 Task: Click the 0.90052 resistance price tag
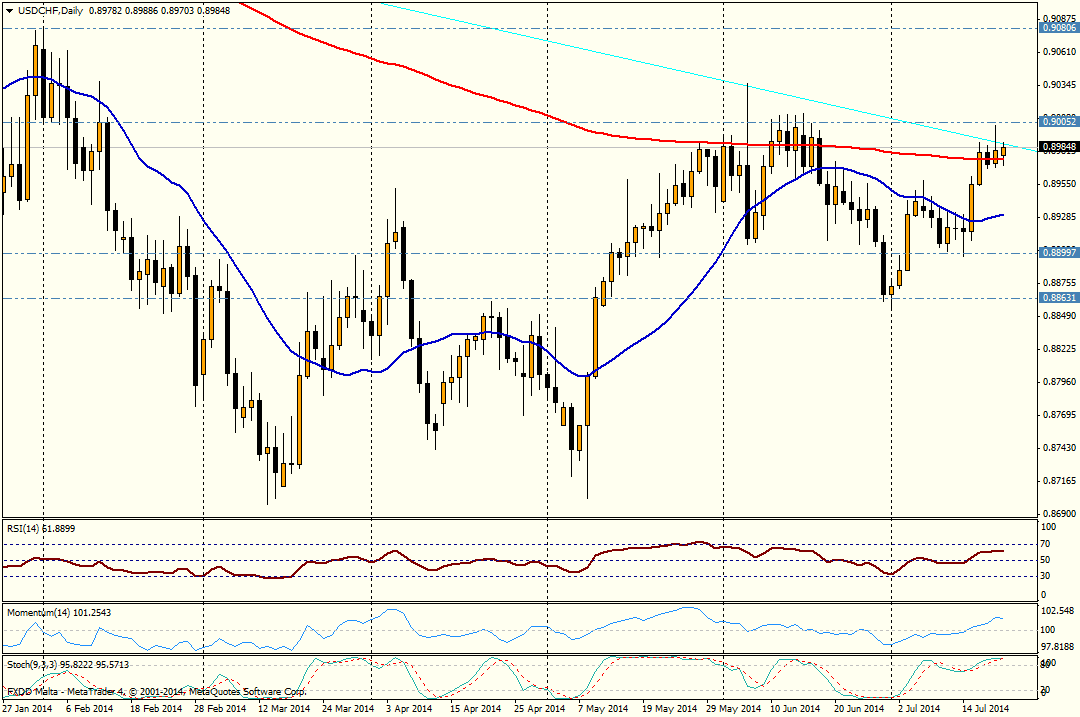click(x=1058, y=121)
